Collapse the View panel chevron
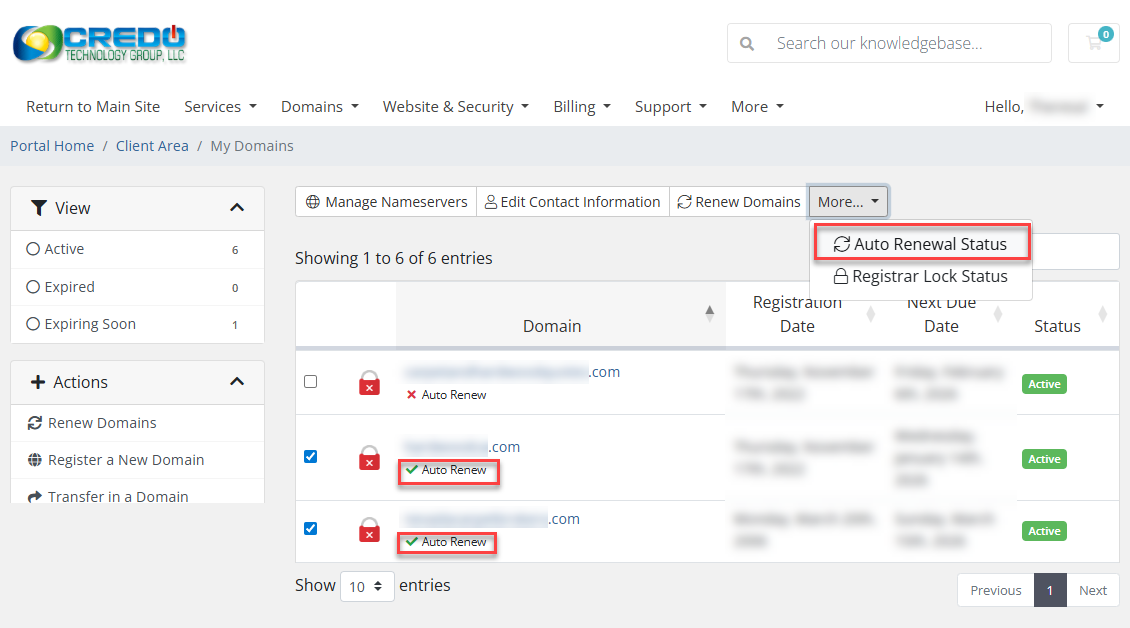The height and width of the screenshot is (628, 1130). (x=237, y=208)
